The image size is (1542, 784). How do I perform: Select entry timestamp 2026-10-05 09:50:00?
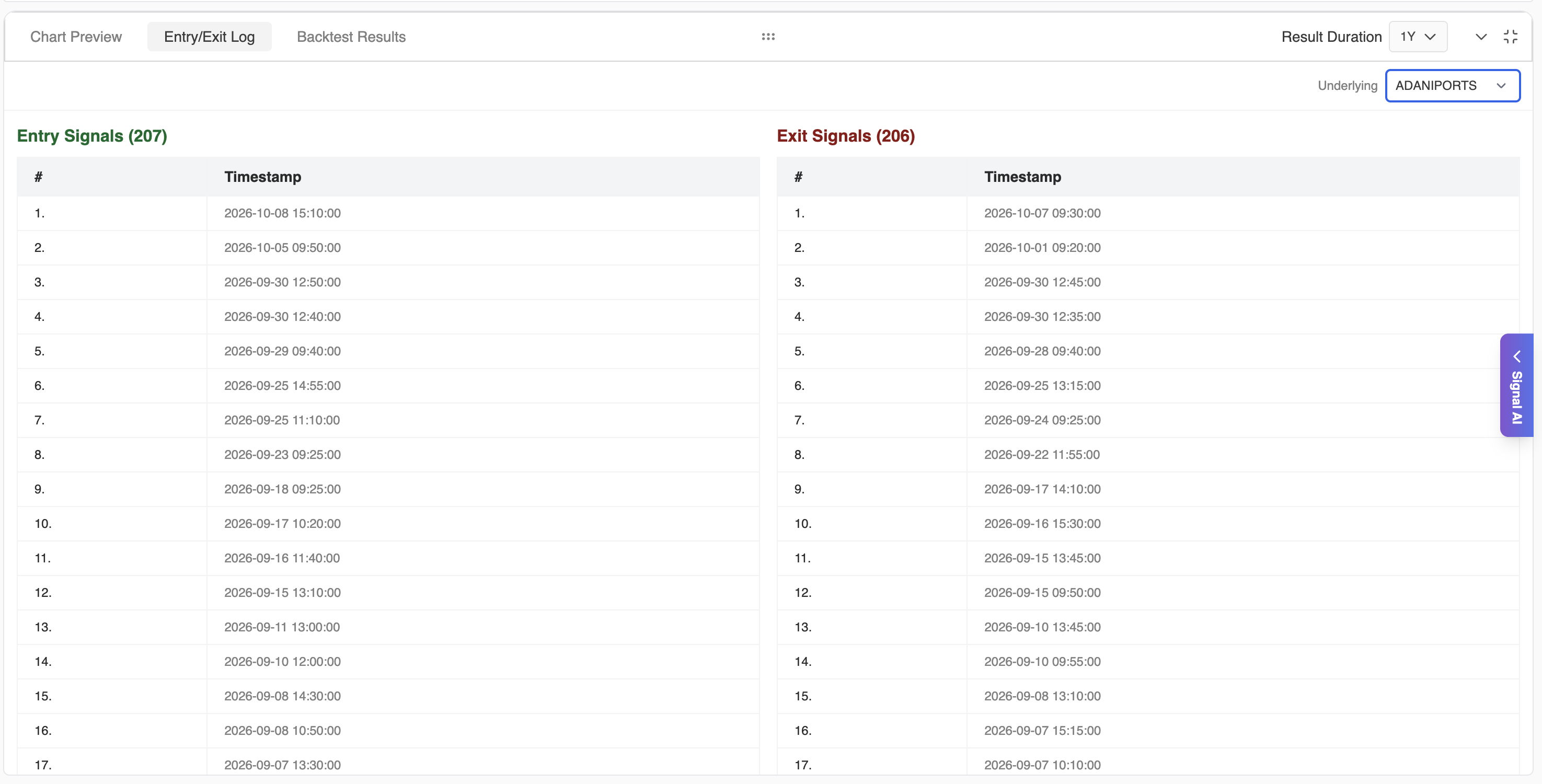(x=283, y=248)
